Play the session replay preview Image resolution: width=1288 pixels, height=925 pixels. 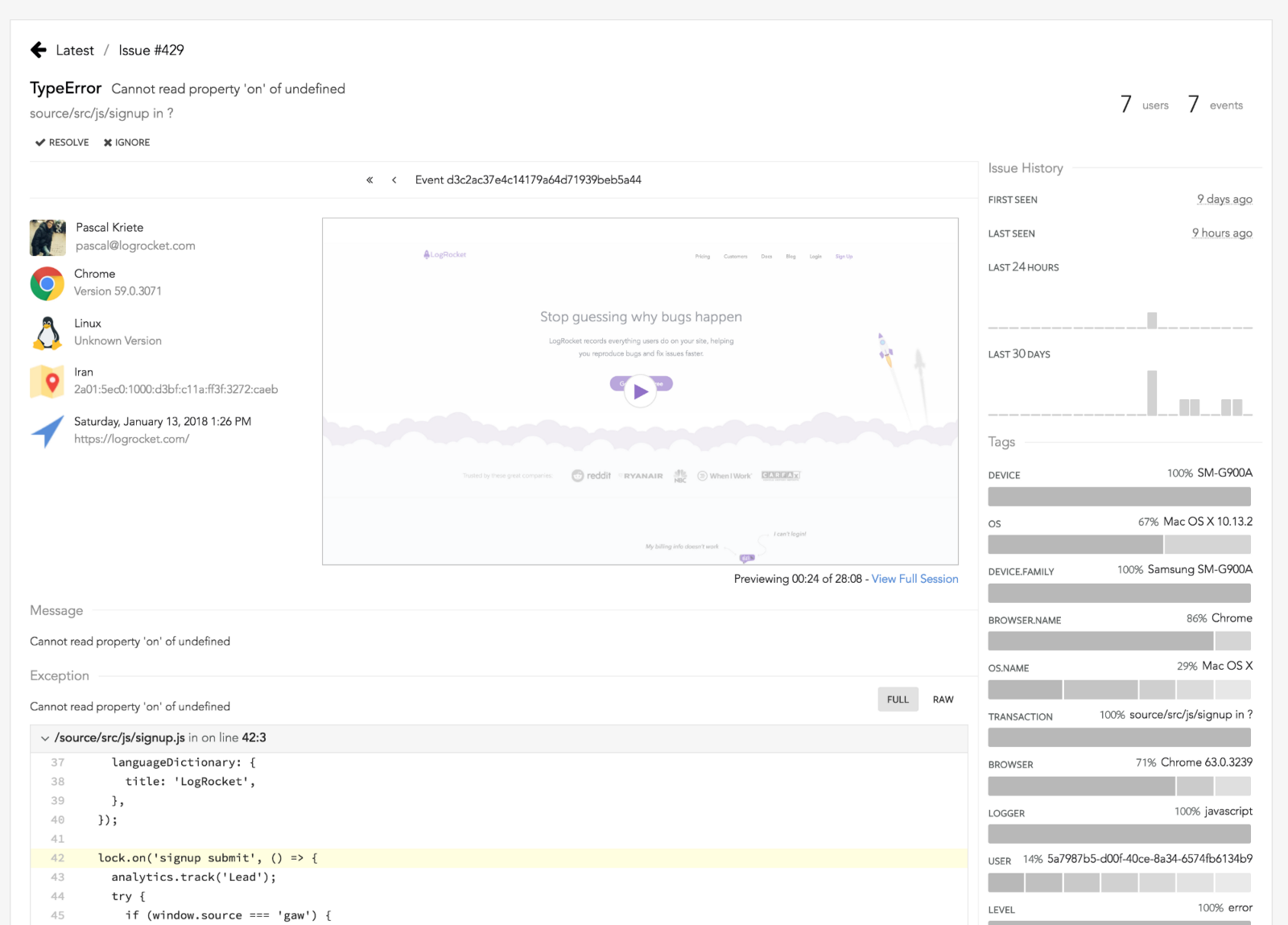[x=640, y=392]
